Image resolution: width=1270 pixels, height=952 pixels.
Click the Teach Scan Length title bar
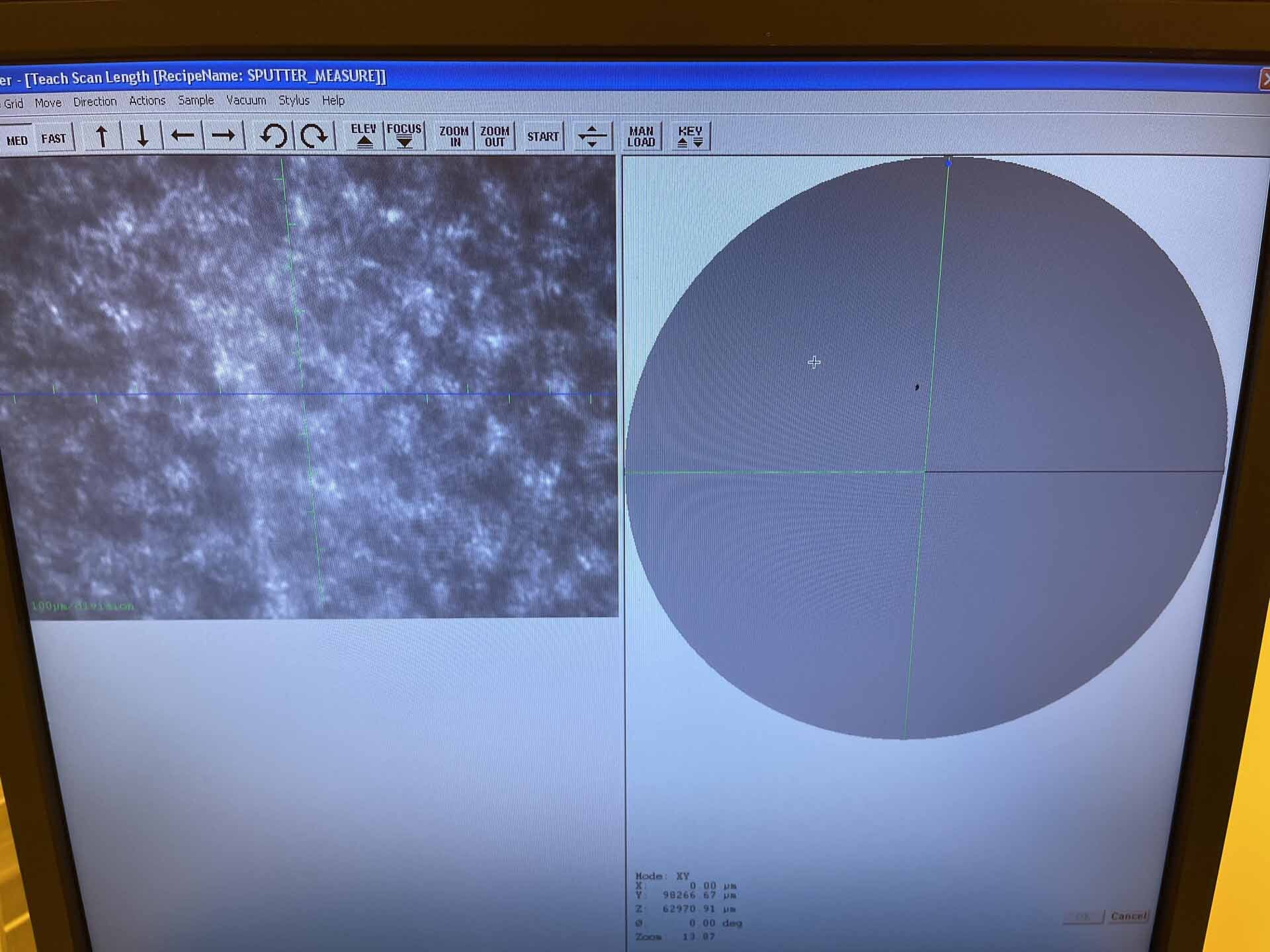628,77
